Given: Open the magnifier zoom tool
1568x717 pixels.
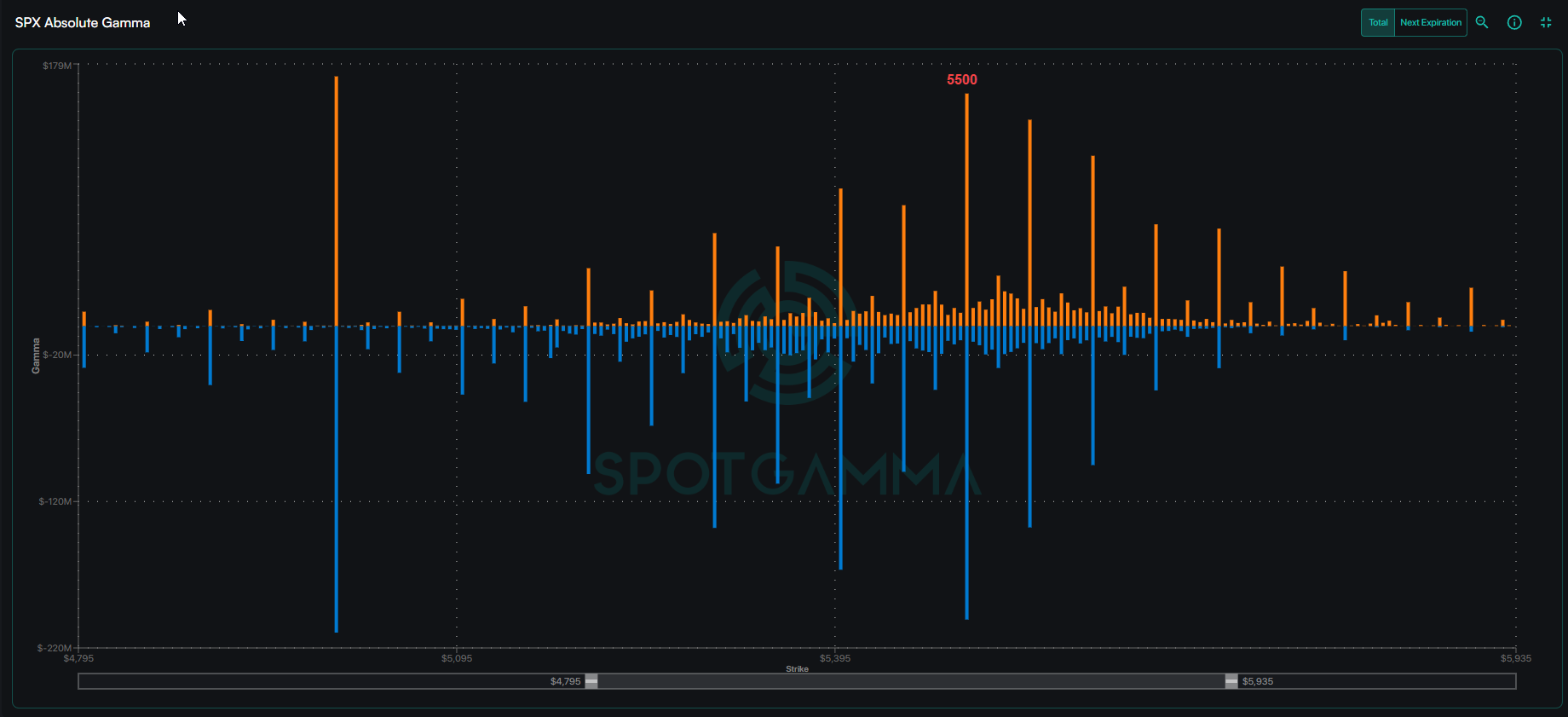Looking at the screenshot, I should point(1482,23).
